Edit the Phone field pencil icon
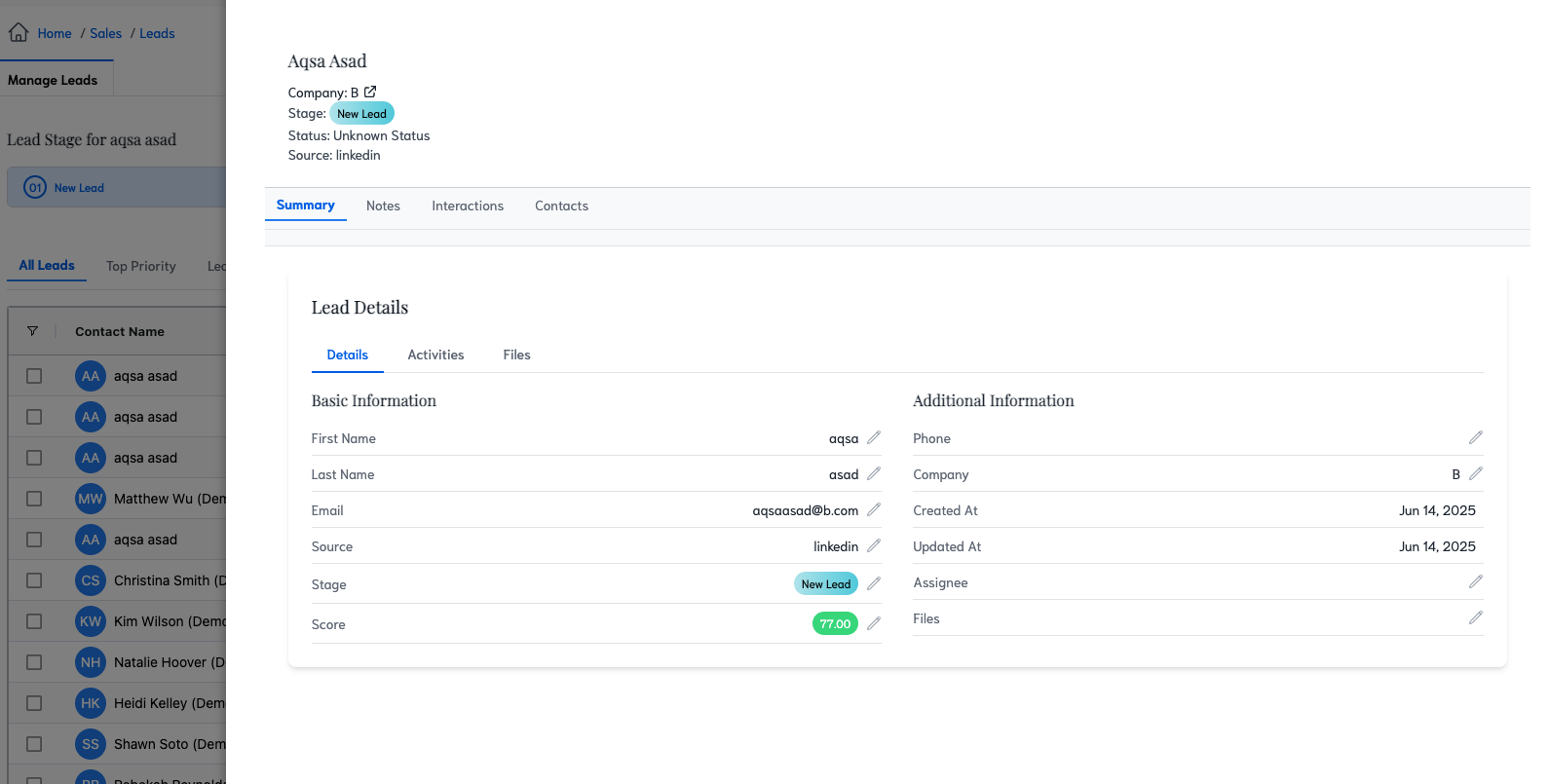 click(1475, 438)
